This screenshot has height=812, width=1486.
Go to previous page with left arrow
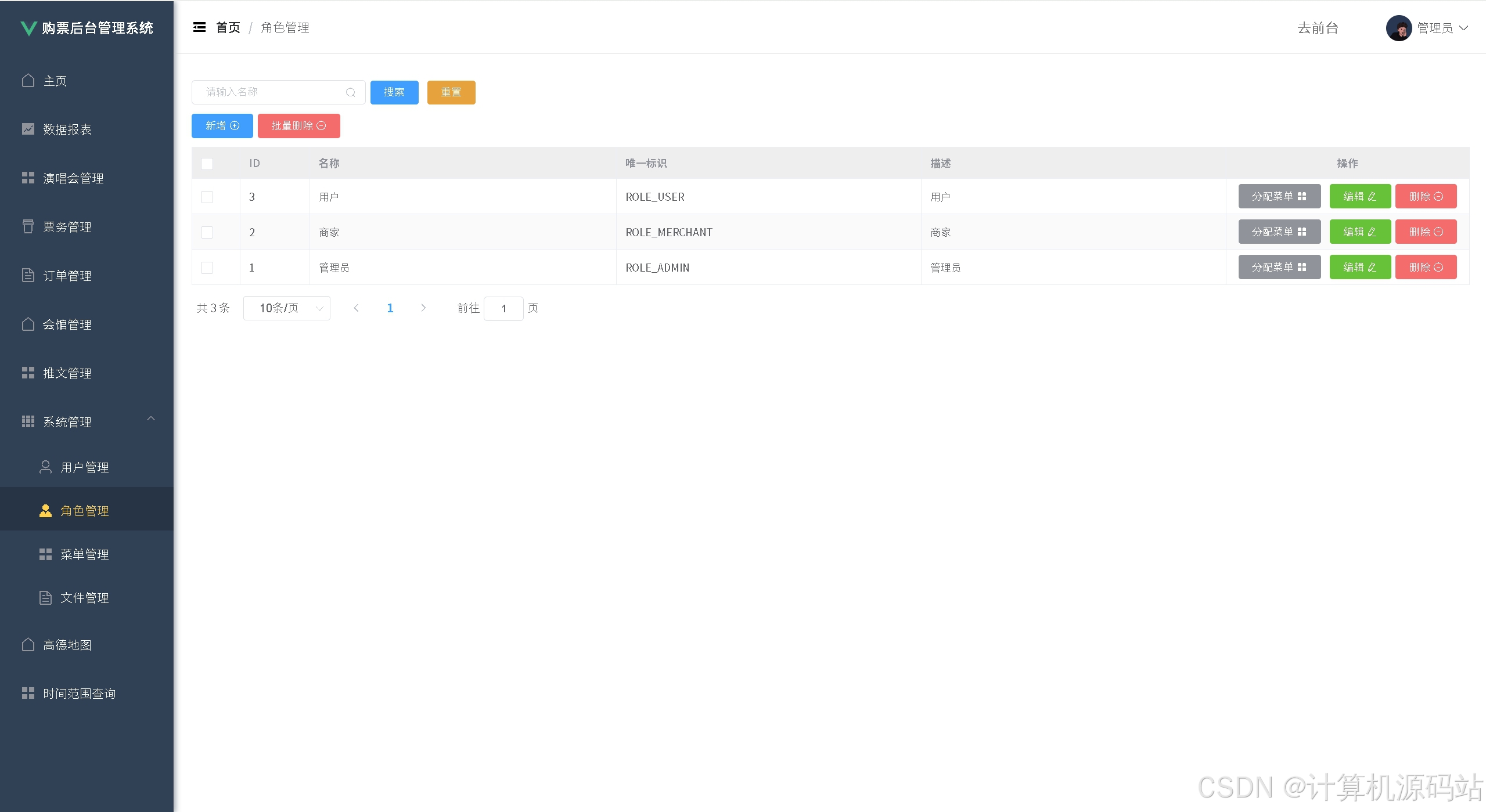(356, 308)
